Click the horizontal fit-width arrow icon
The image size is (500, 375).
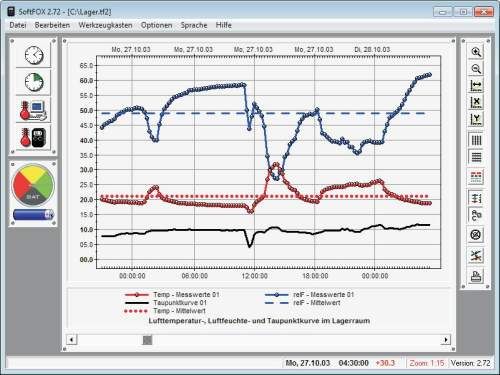click(476, 86)
